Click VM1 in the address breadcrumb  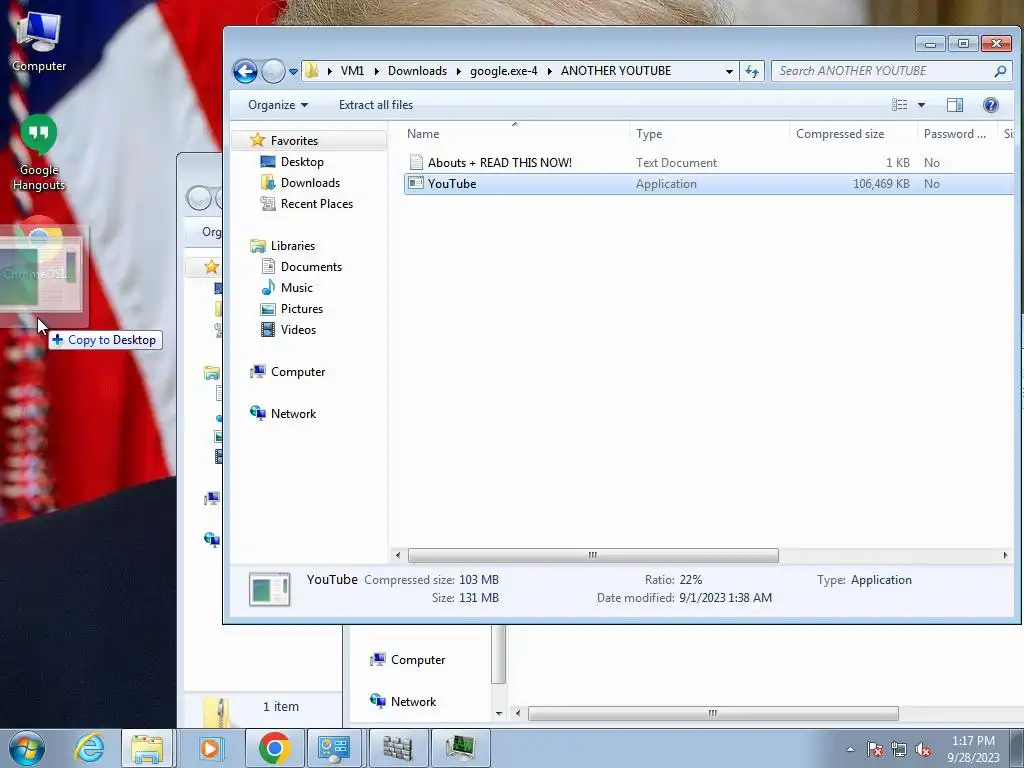coord(352,71)
